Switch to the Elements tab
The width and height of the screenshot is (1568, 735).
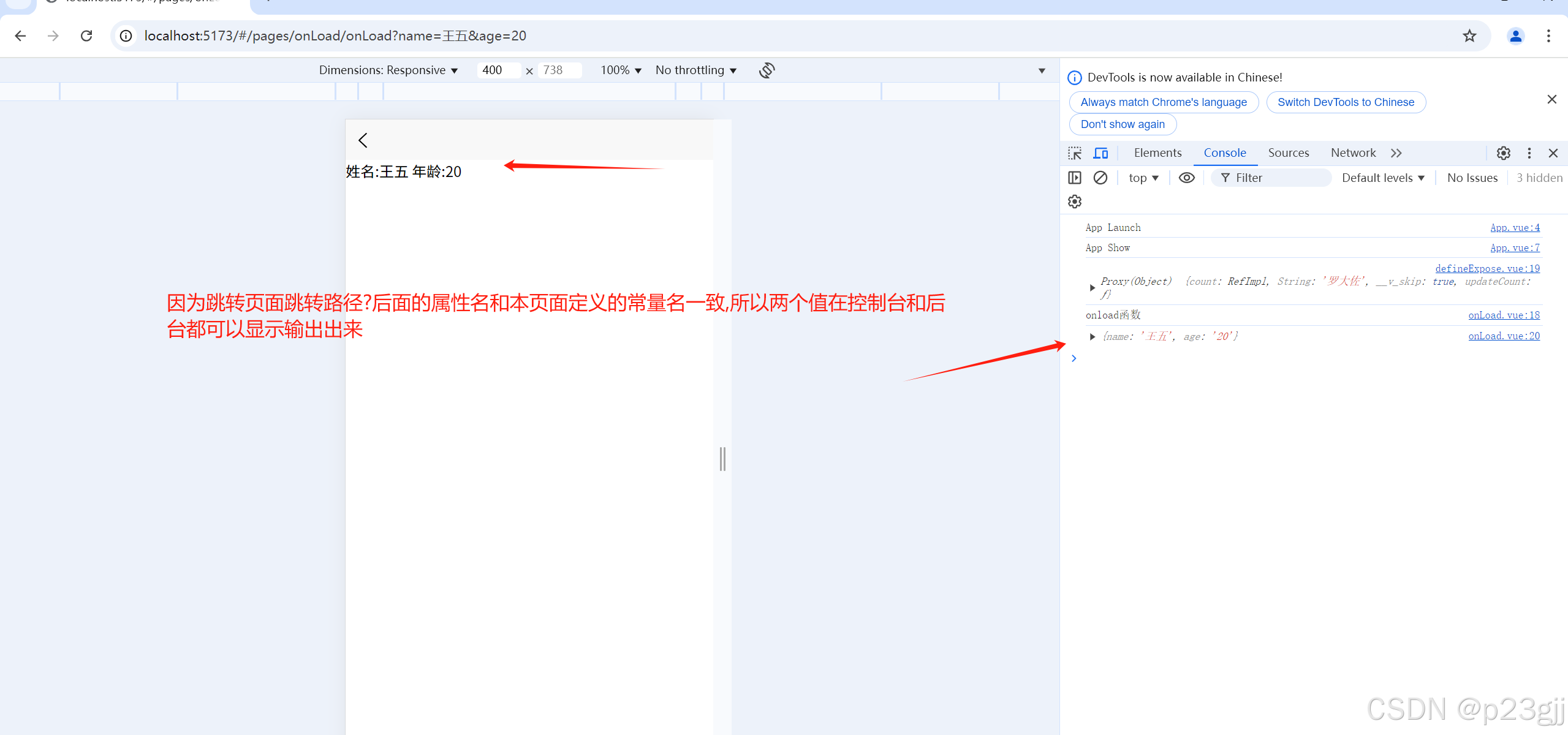(x=1157, y=153)
